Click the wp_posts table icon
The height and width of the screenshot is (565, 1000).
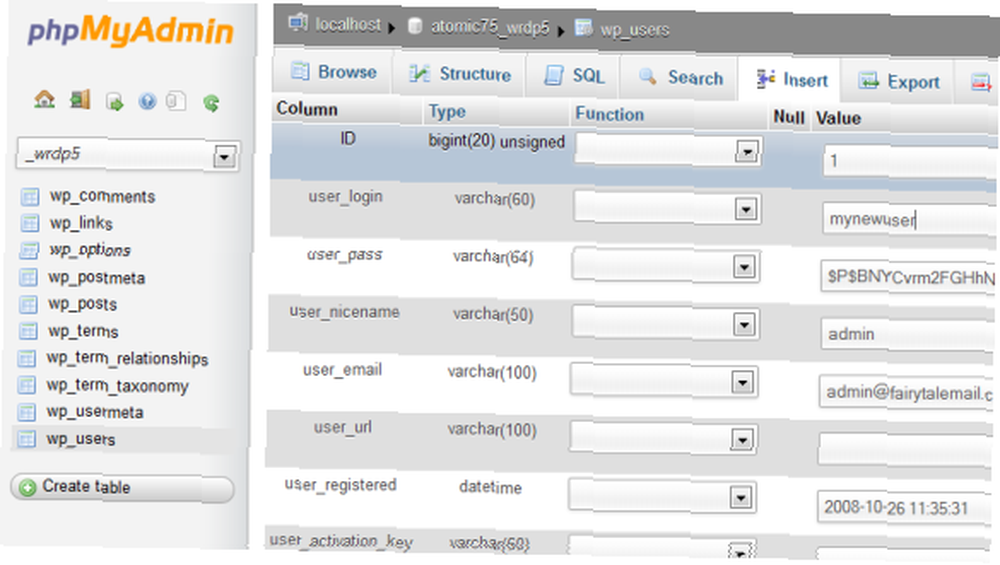28,304
